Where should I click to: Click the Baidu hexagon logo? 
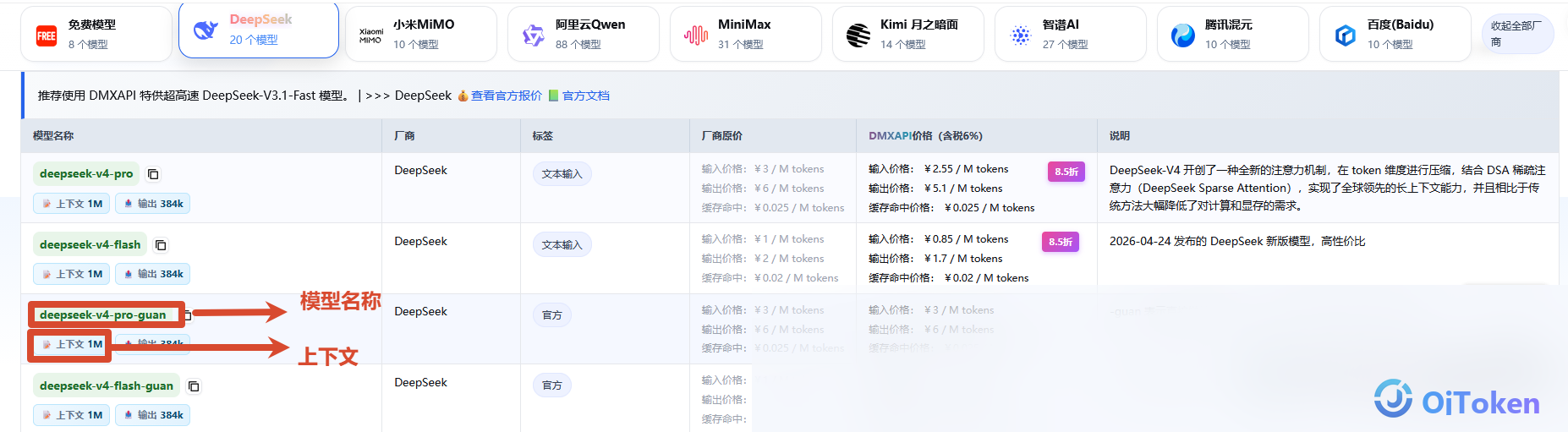[1346, 35]
